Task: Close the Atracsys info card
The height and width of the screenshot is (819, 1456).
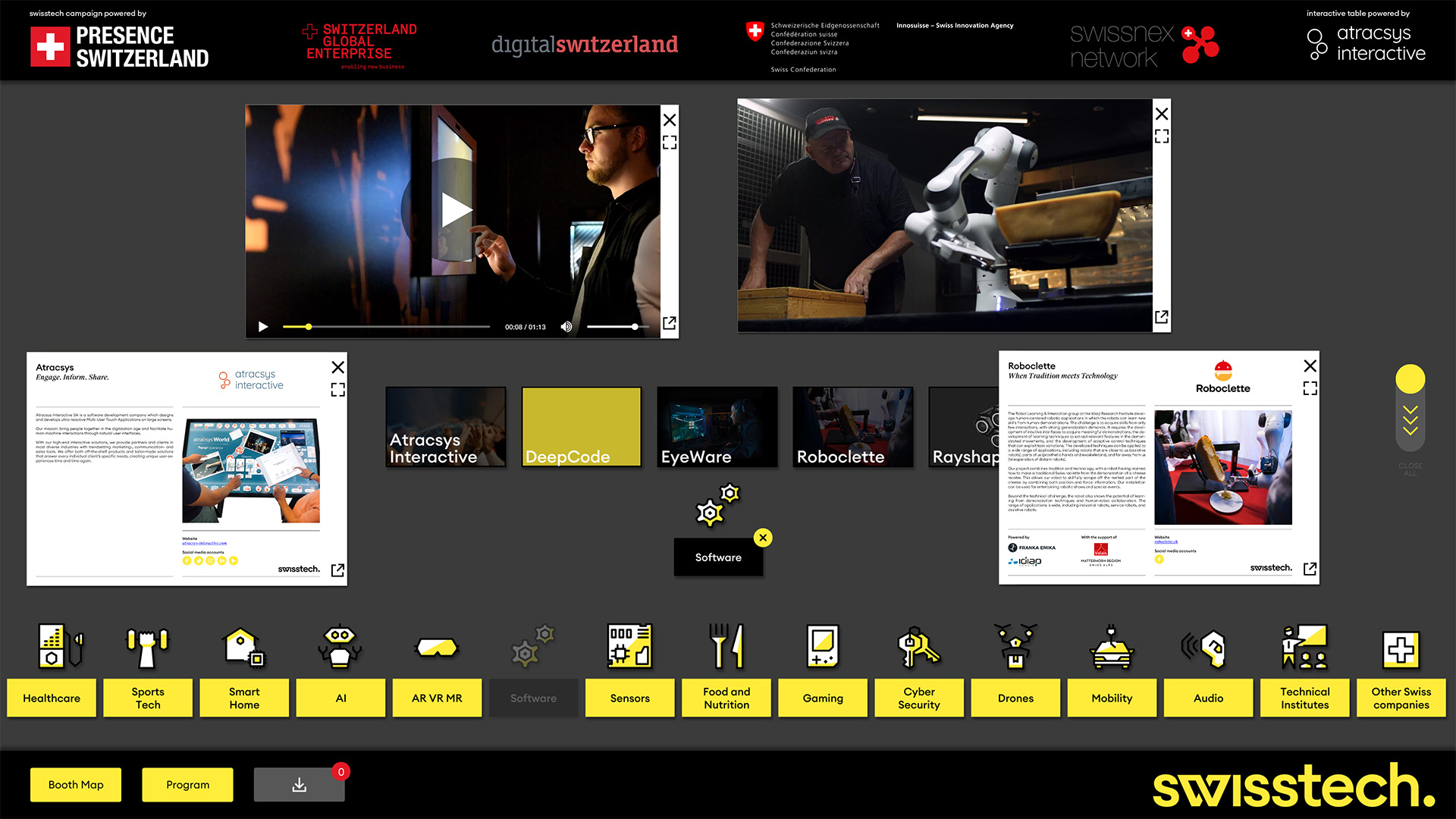Action: point(337,367)
